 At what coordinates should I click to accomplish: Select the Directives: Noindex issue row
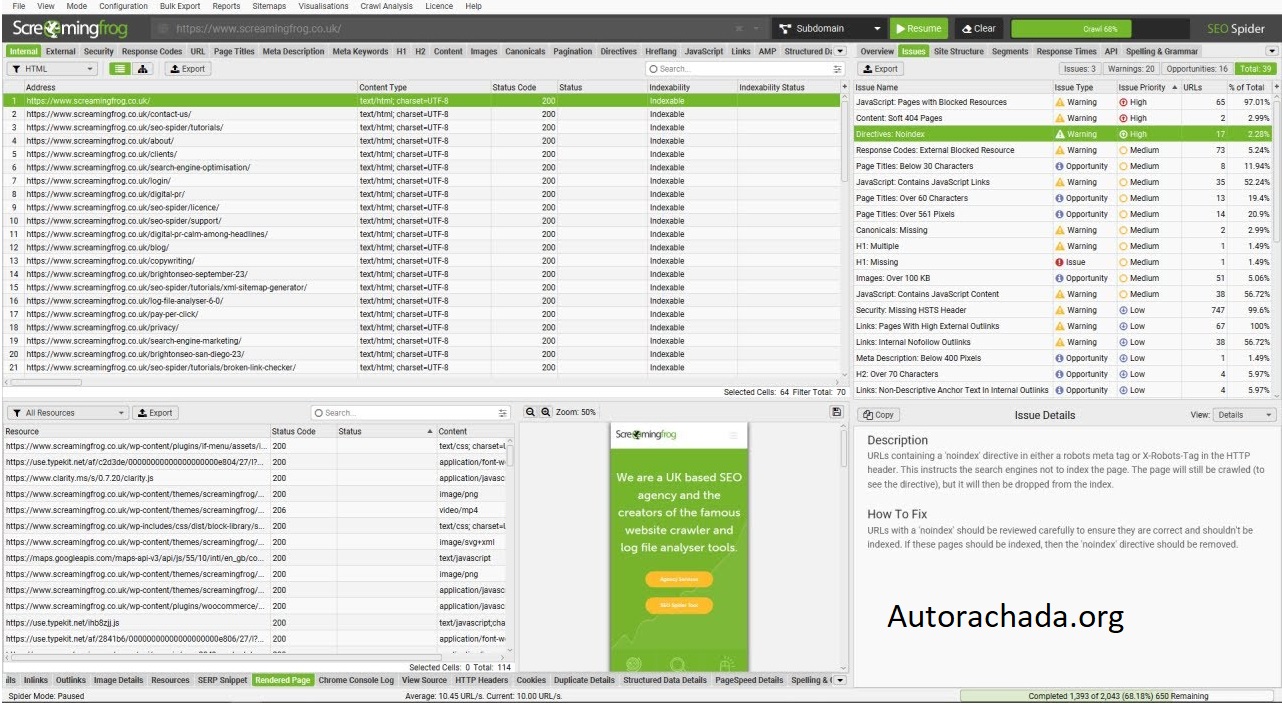(952, 134)
